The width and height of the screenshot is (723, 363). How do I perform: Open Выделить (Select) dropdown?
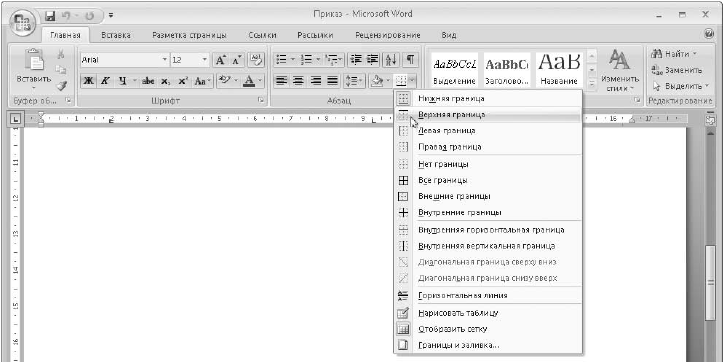[680, 86]
